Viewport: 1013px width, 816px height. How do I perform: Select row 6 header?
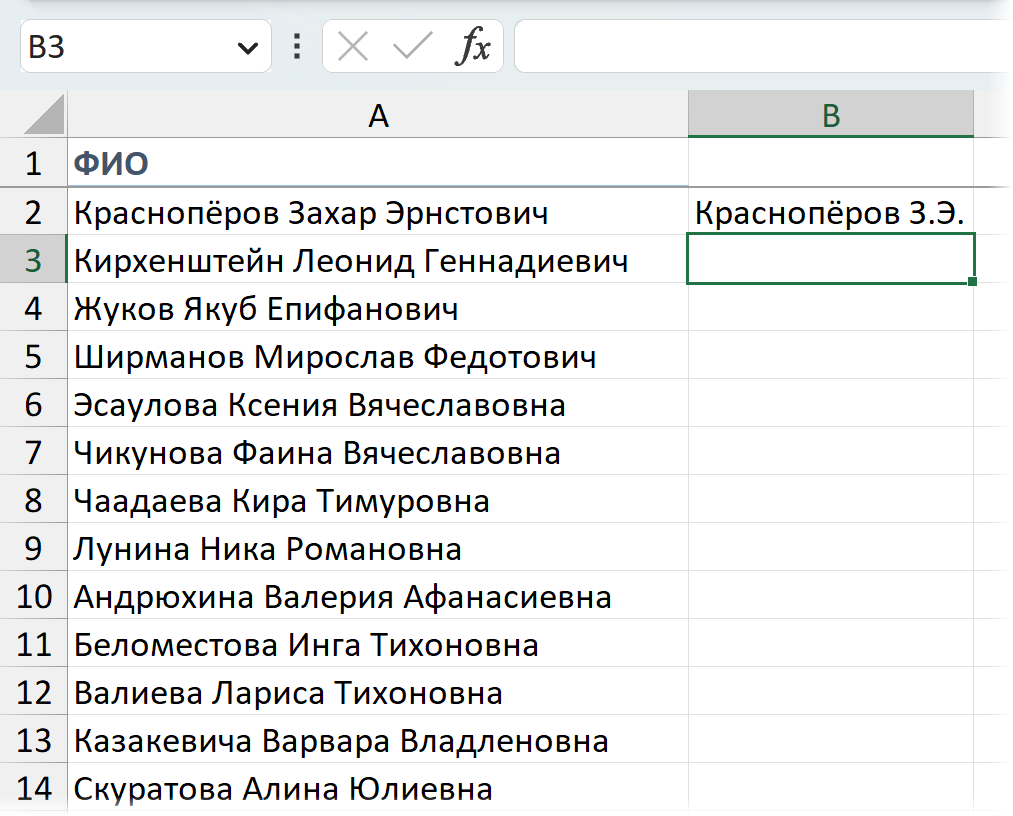[33, 404]
